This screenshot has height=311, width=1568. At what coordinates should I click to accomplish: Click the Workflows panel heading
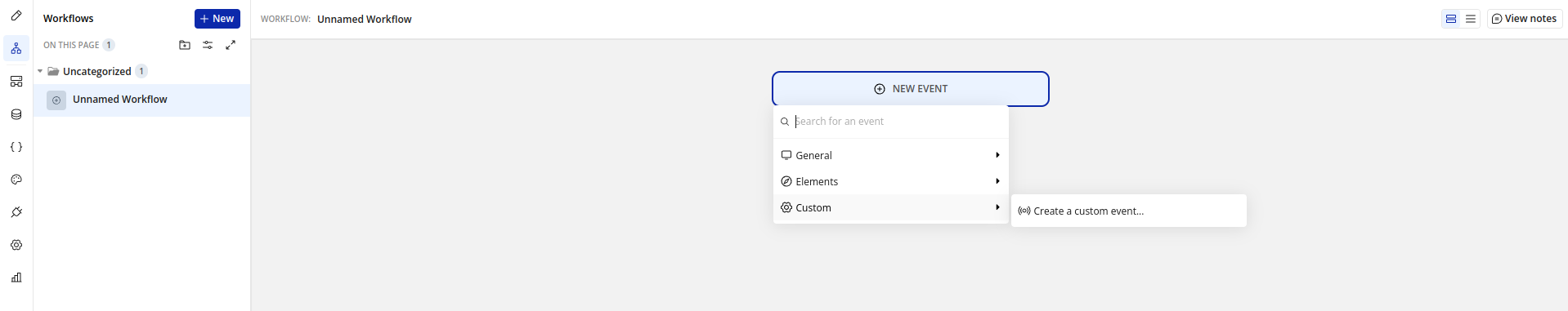click(x=69, y=18)
